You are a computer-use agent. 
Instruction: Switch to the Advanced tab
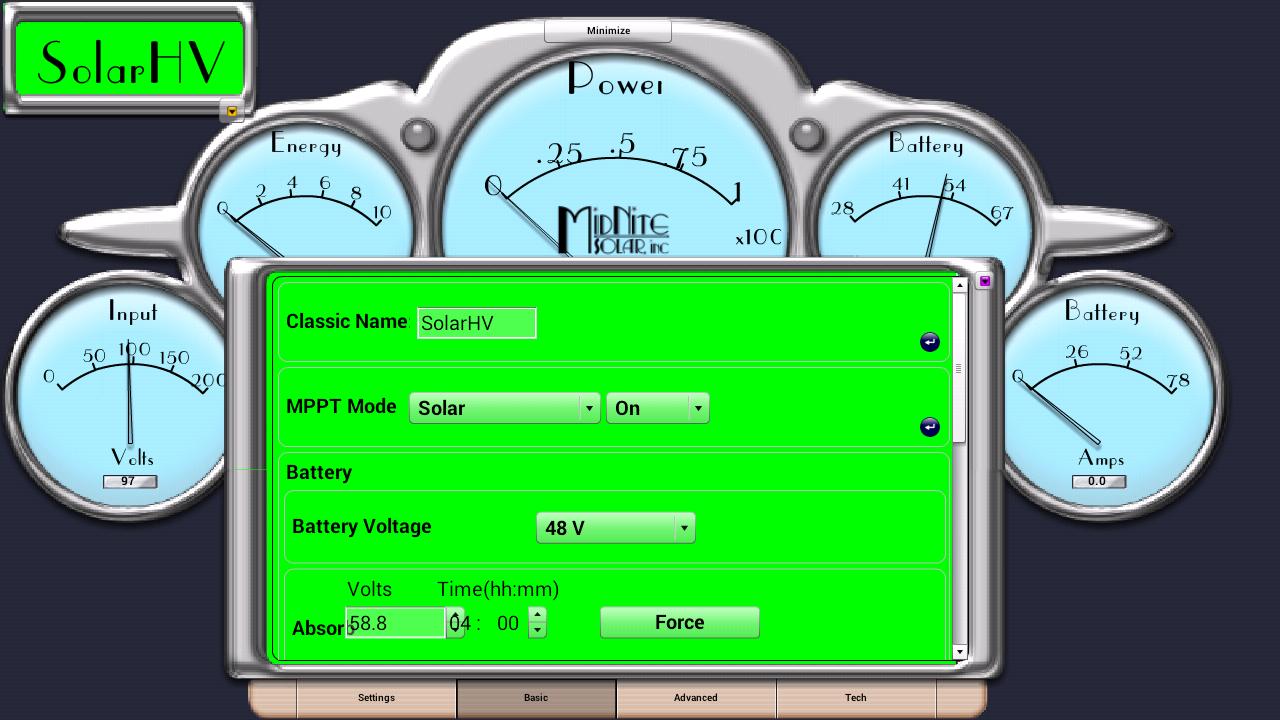(x=696, y=698)
